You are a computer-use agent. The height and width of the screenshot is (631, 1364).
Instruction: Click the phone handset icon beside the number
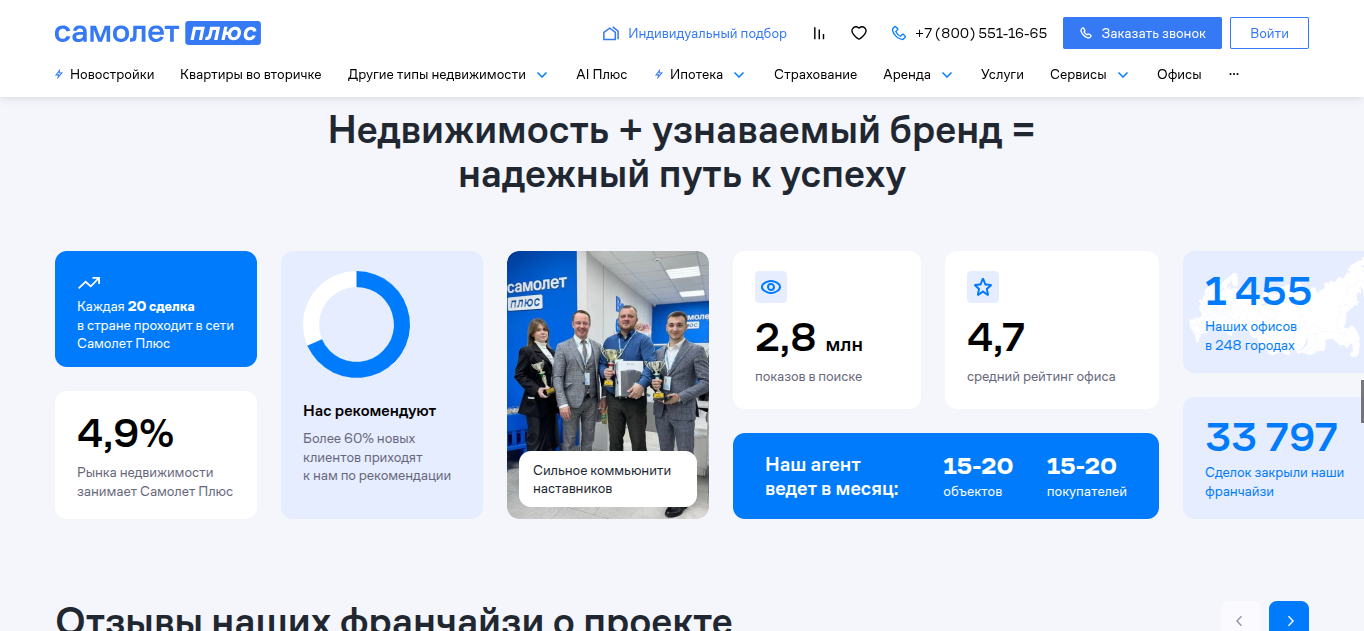coord(898,33)
